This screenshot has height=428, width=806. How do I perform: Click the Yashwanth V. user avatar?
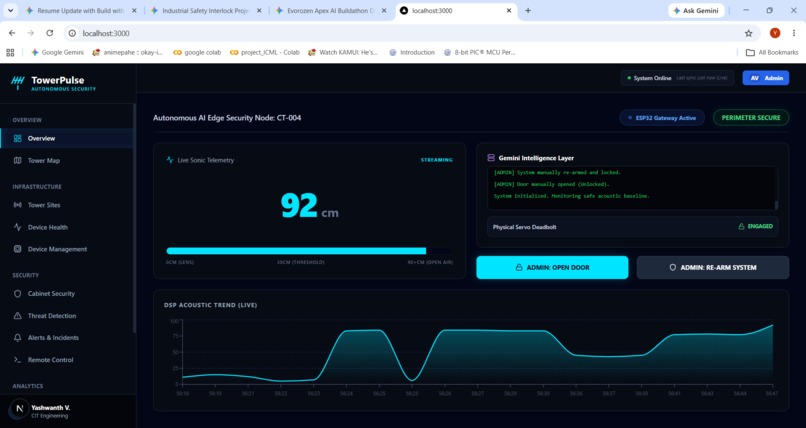(19, 409)
